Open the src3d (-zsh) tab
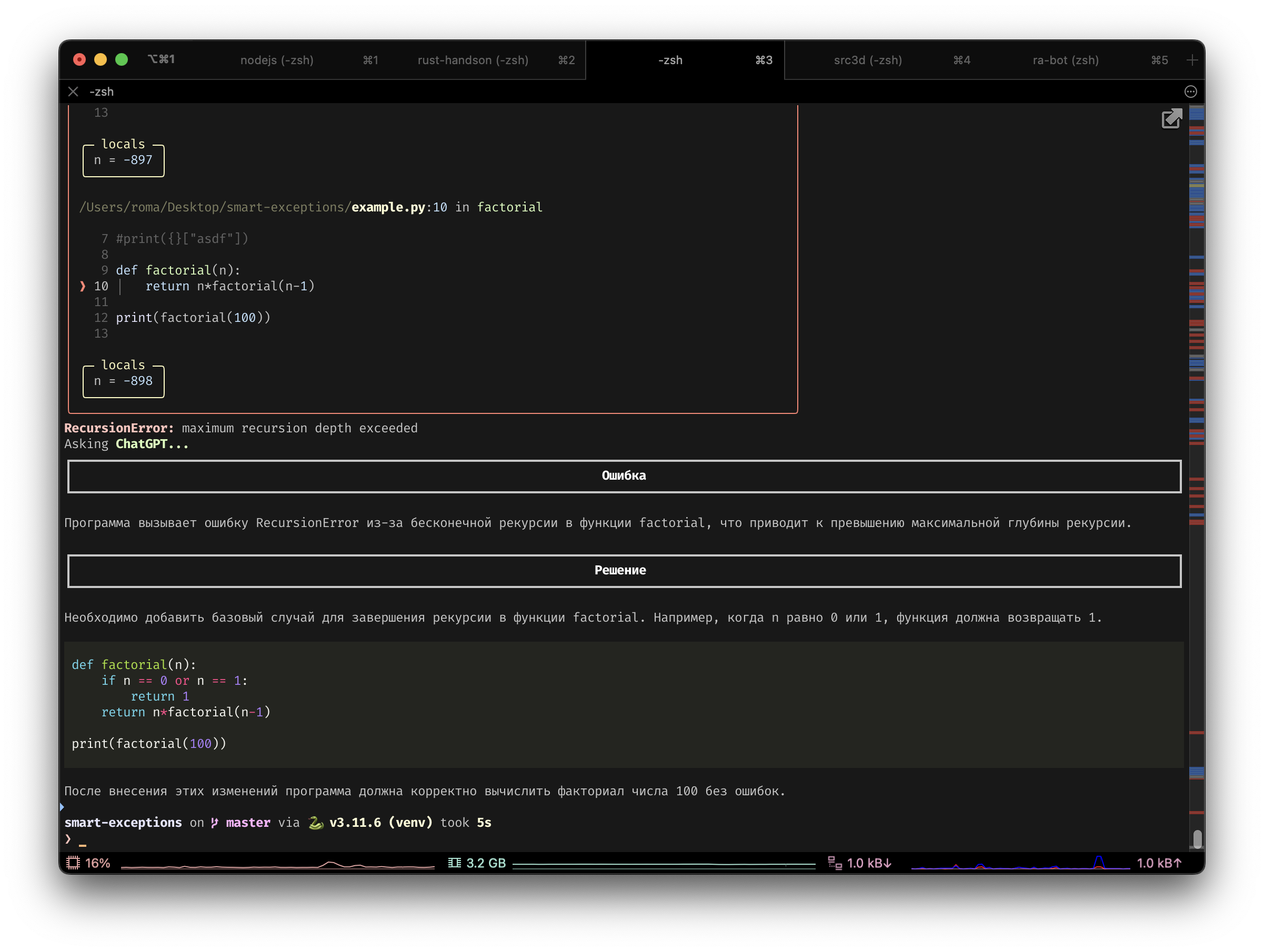Image resolution: width=1264 pixels, height=952 pixels. tap(867, 60)
